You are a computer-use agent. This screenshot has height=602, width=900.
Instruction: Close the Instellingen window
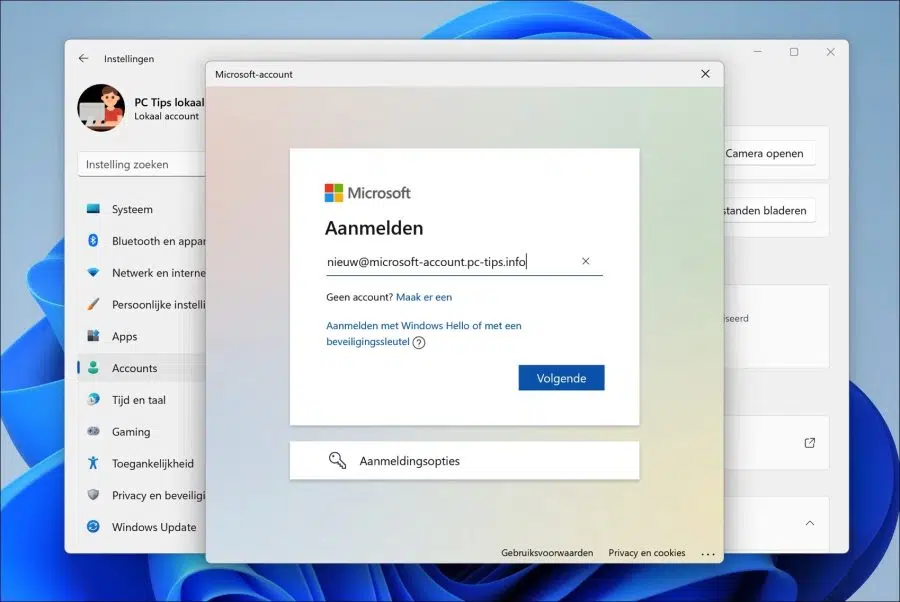(x=831, y=52)
